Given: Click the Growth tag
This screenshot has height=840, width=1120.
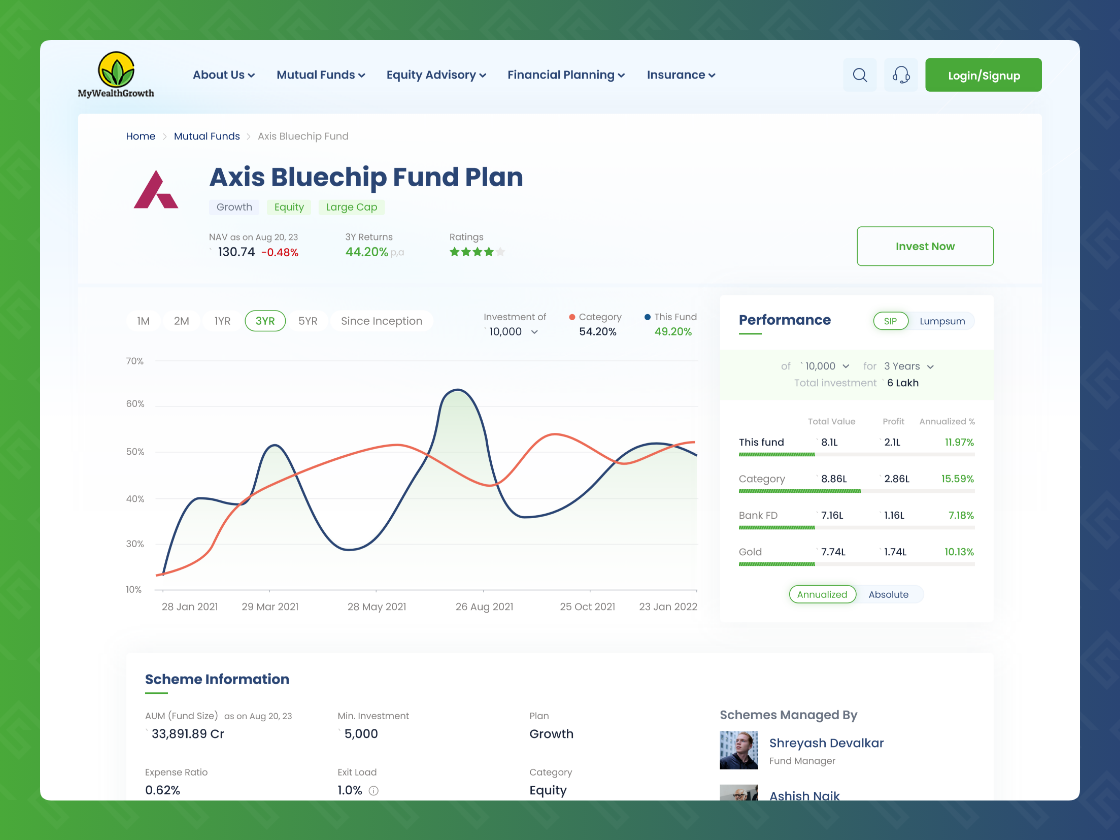Looking at the screenshot, I should 234,207.
